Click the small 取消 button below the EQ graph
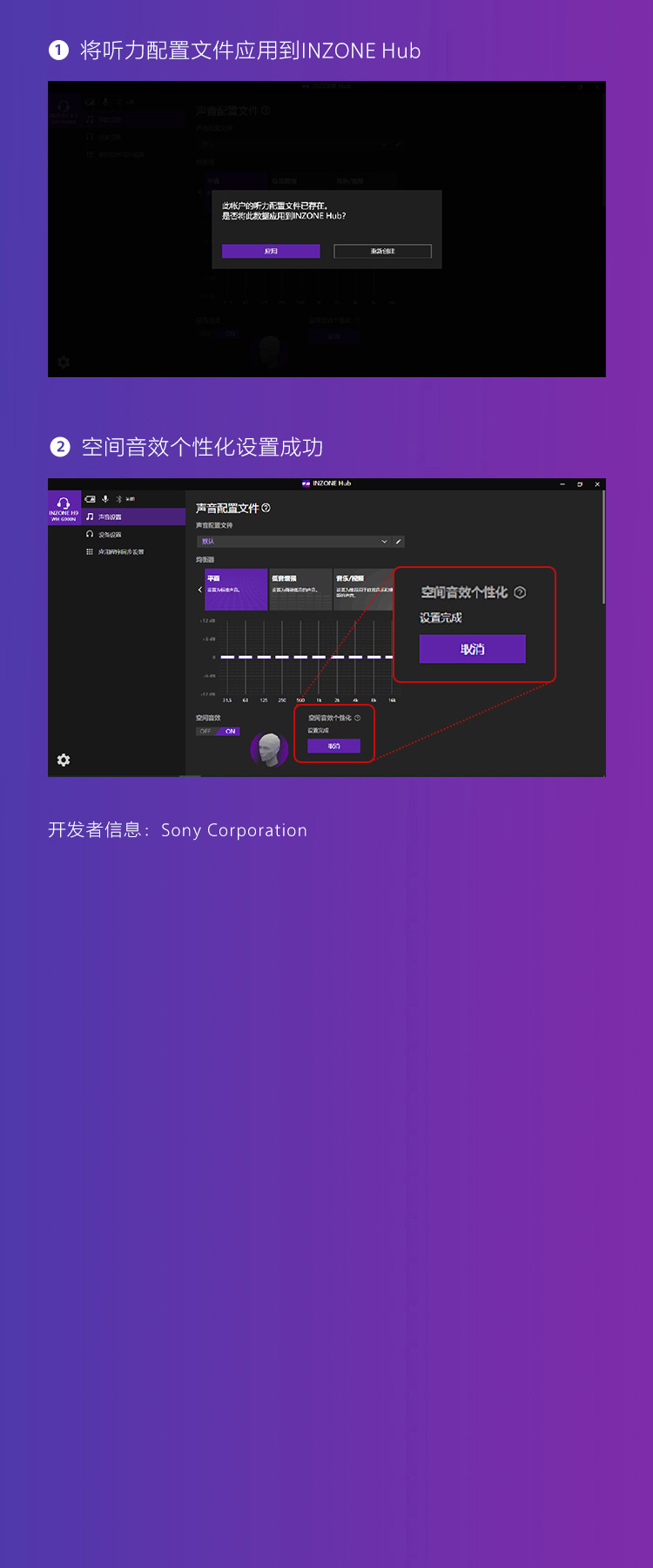653x1568 pixels. pyautogui.click(x=333, y=746)
